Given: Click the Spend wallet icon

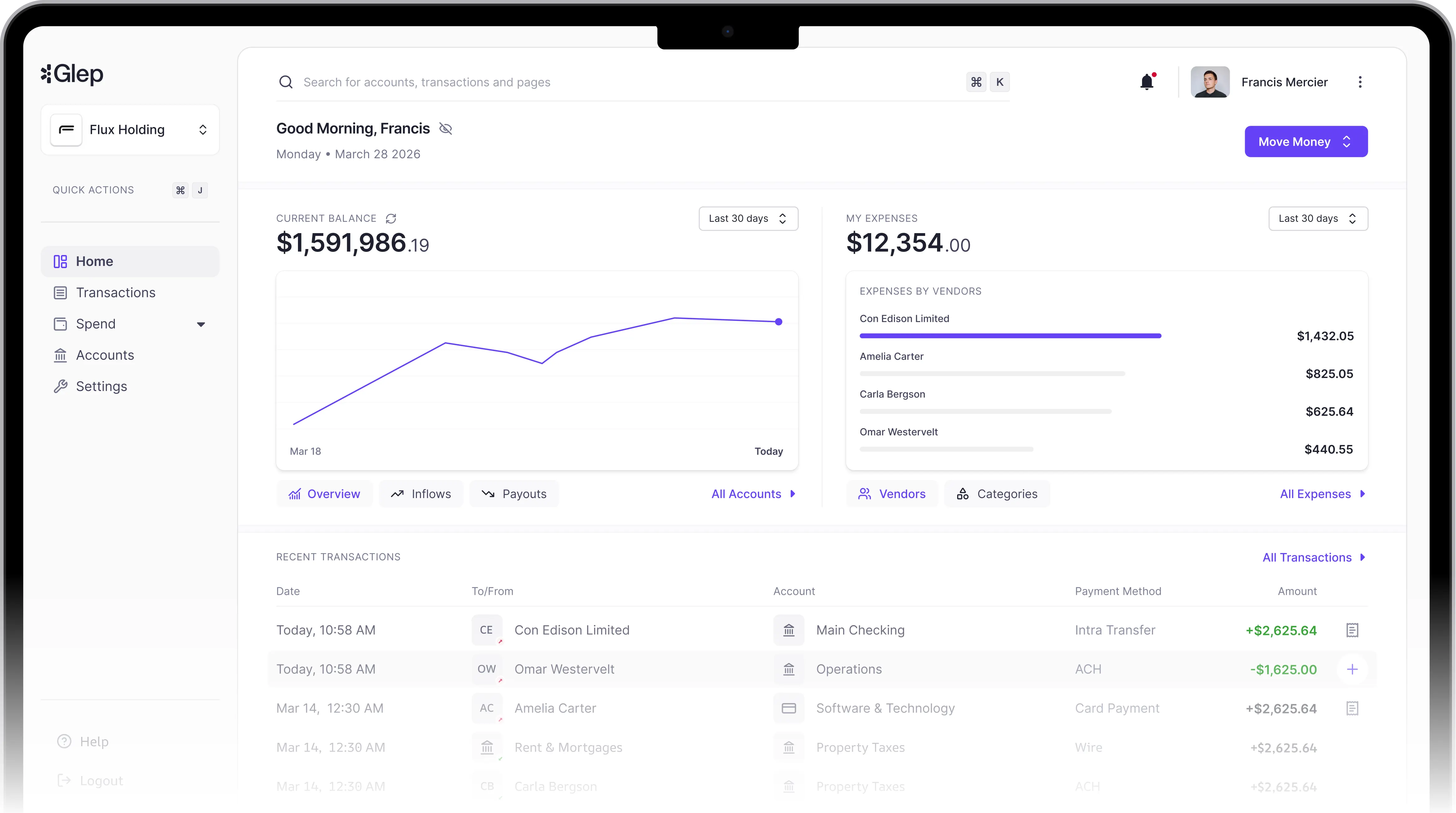Looking at the screenshot, I should (x=60, y=324).
